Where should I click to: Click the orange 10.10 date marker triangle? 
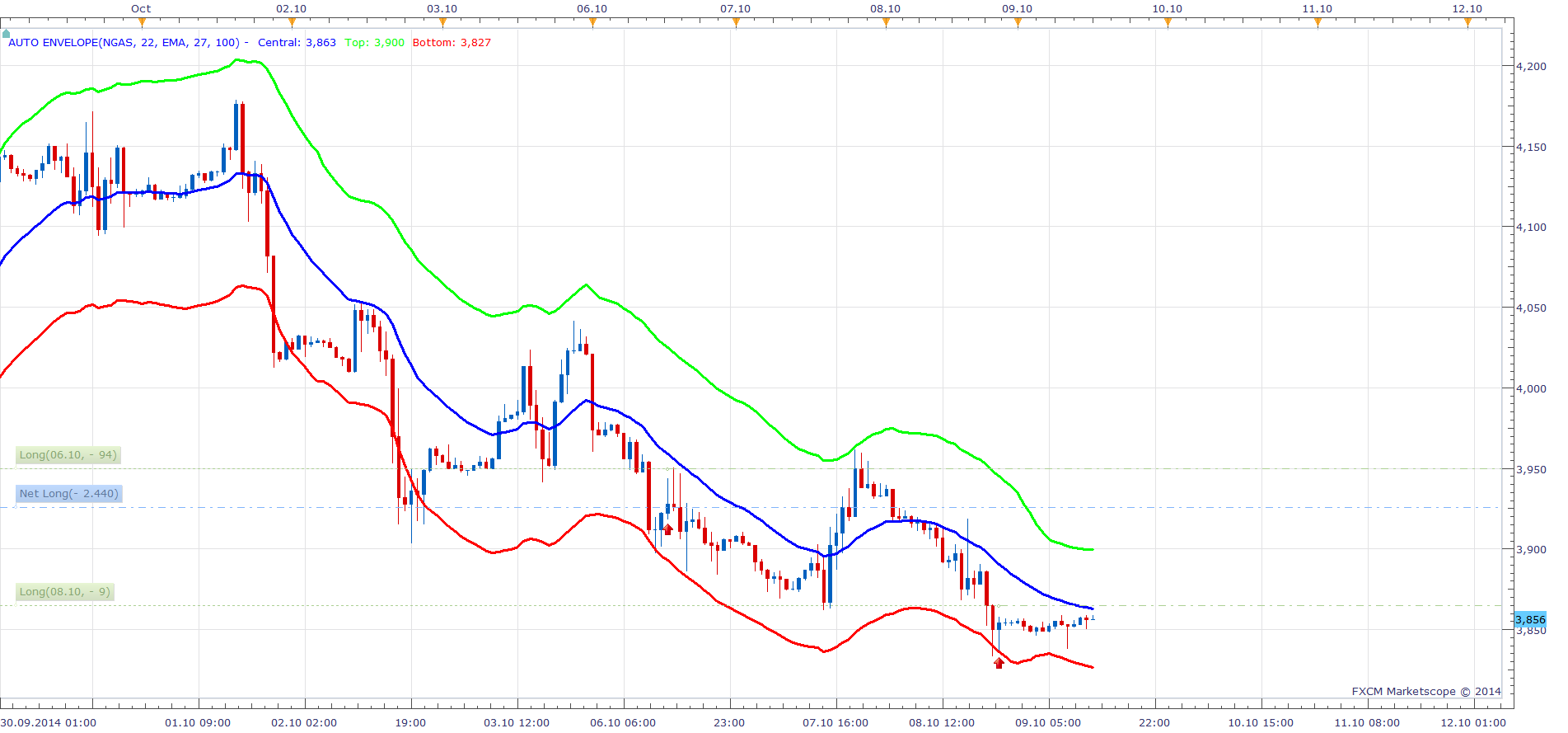click(x=1168, y=22)
